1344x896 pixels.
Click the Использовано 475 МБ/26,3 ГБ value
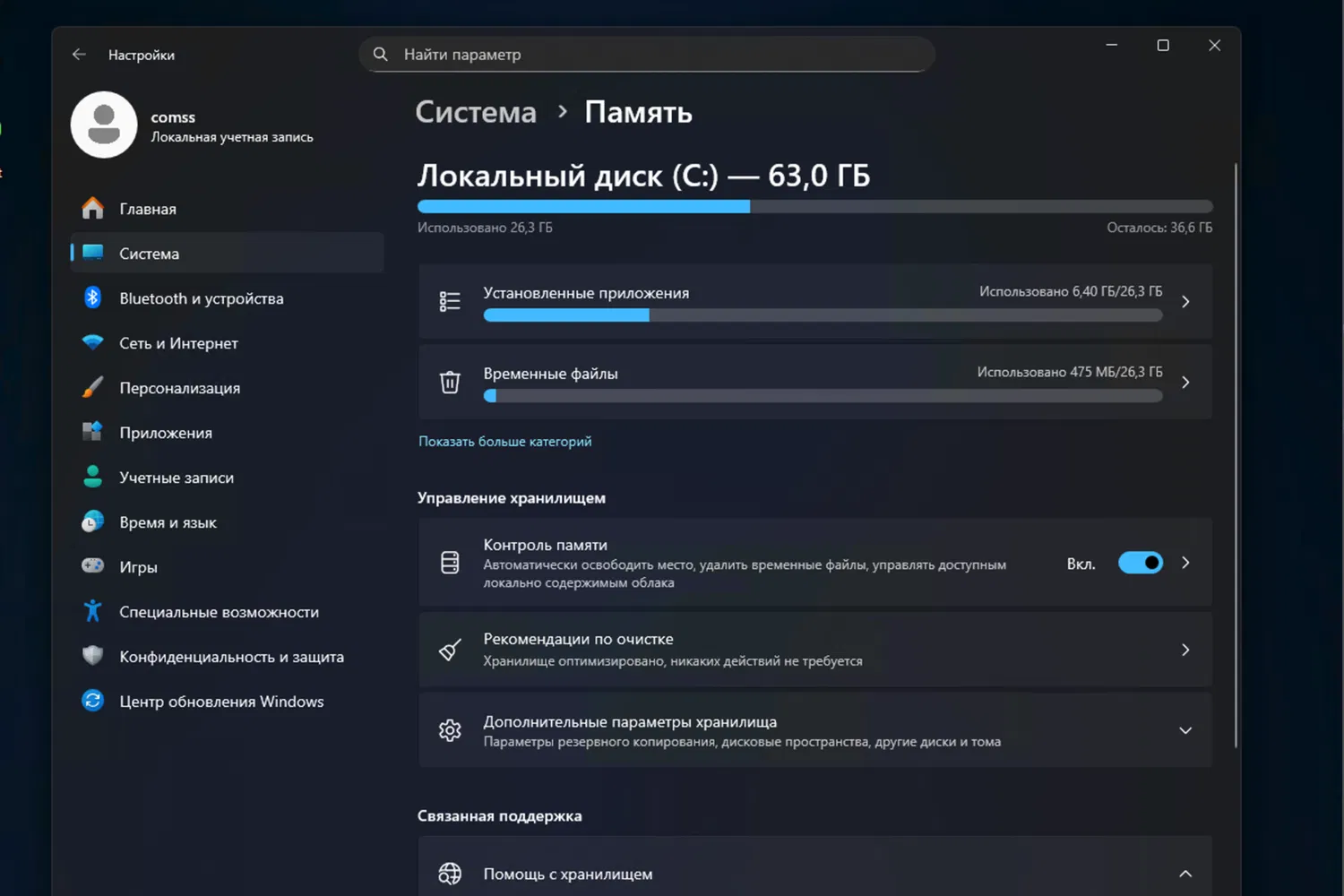tap(1070, 372)
